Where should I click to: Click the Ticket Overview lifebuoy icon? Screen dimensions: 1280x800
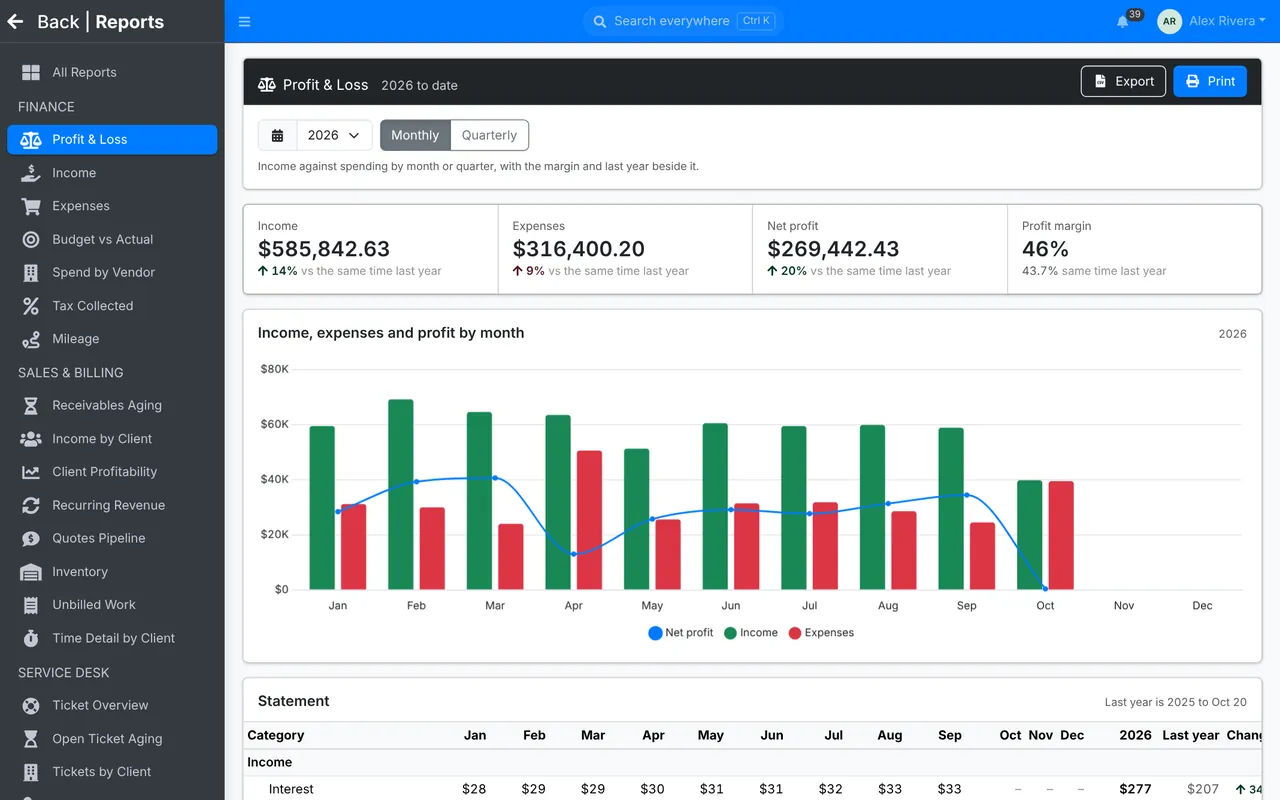(x=31, y=705)
